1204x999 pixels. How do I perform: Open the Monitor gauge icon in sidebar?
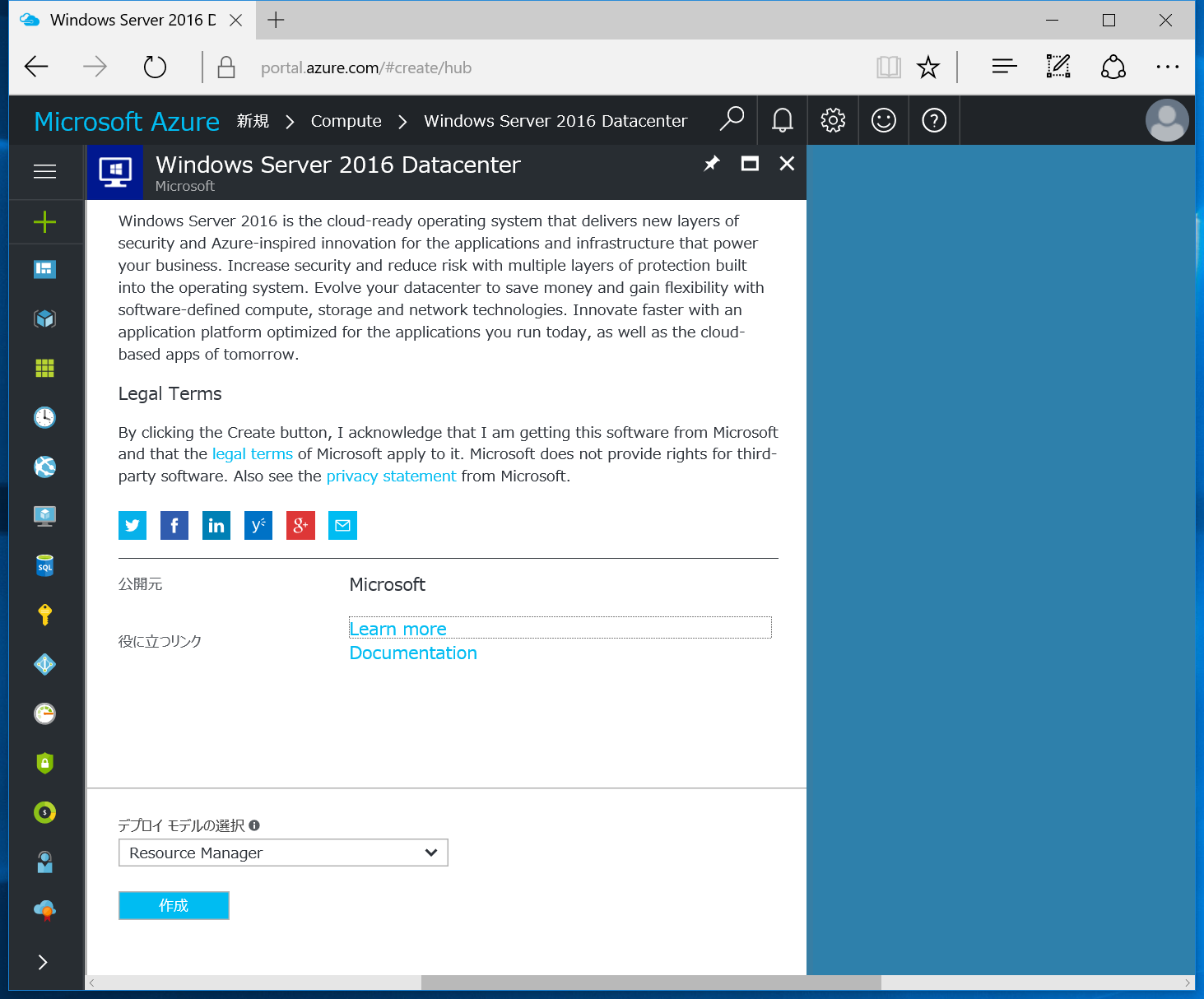pyautogui.click(x=44, y=713)
